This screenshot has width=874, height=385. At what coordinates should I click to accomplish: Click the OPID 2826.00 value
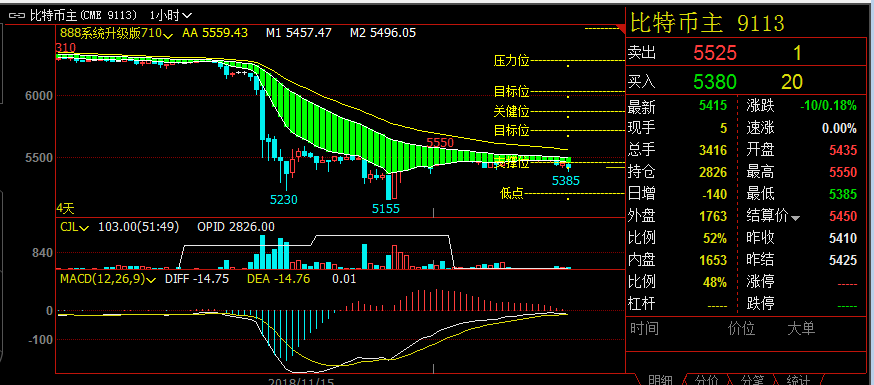[236, 227]
